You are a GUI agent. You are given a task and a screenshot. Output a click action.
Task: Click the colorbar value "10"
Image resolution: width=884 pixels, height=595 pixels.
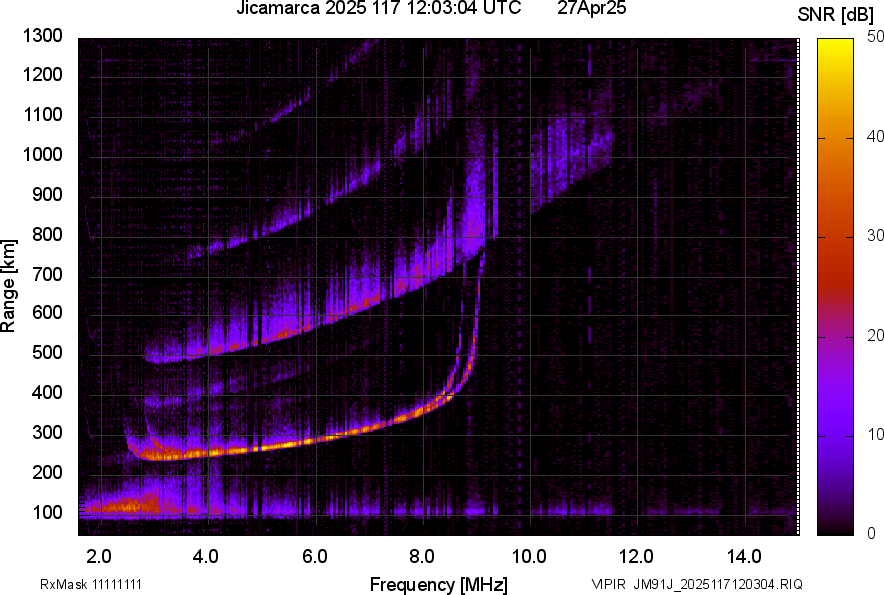tap(875, 434)
